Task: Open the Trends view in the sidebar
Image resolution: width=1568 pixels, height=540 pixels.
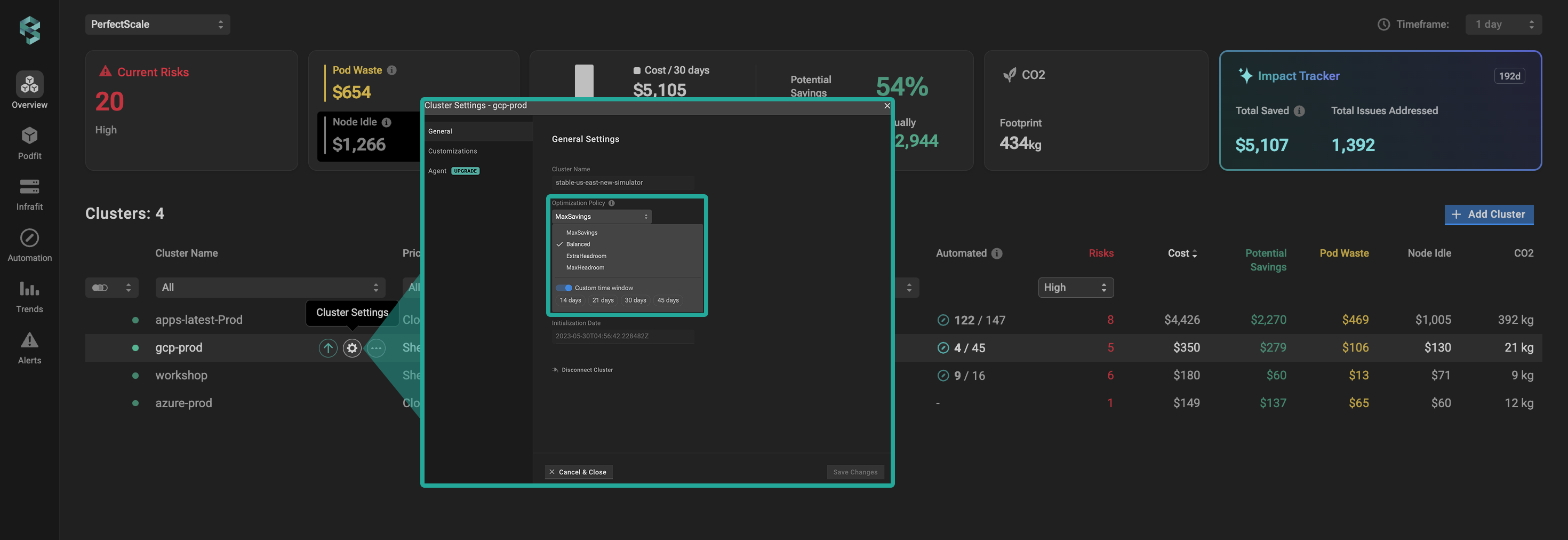Action: tap(29, 297)
